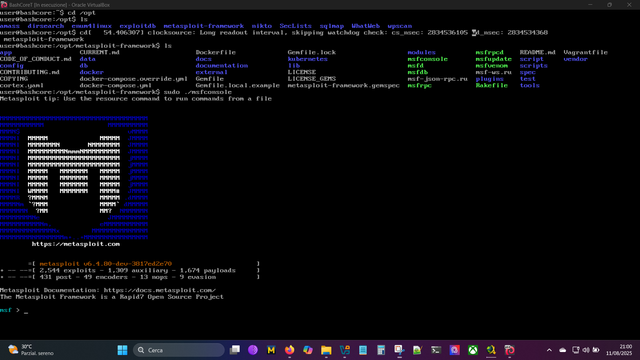Click 'metasploit-framework.gemspec' file name
Image resolution: width=640 pixels, height=360 pixels.
pyautogui.click(x=343, y=85)
